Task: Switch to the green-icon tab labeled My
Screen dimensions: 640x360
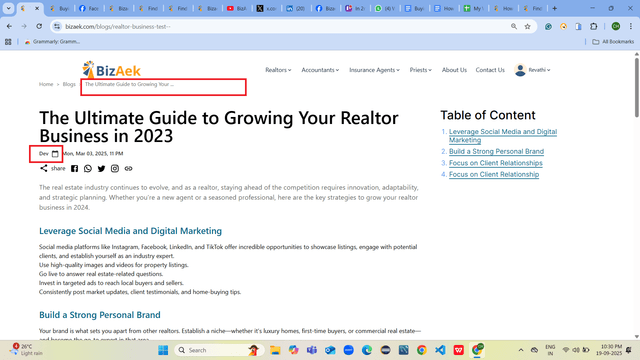Action: point(473,8)
